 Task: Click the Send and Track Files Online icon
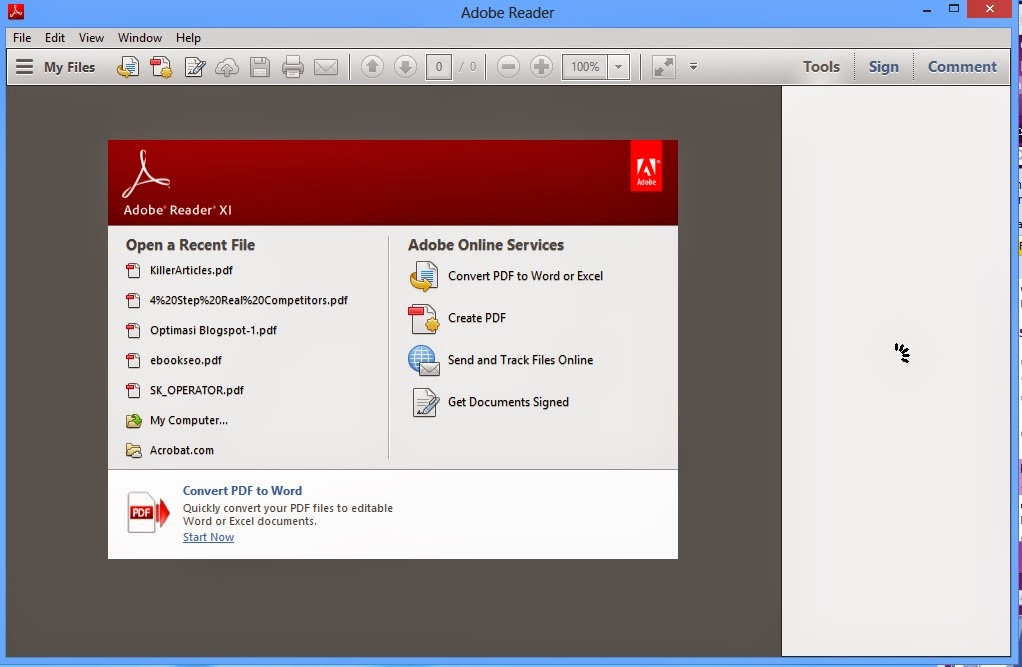[x=423, y=360]
